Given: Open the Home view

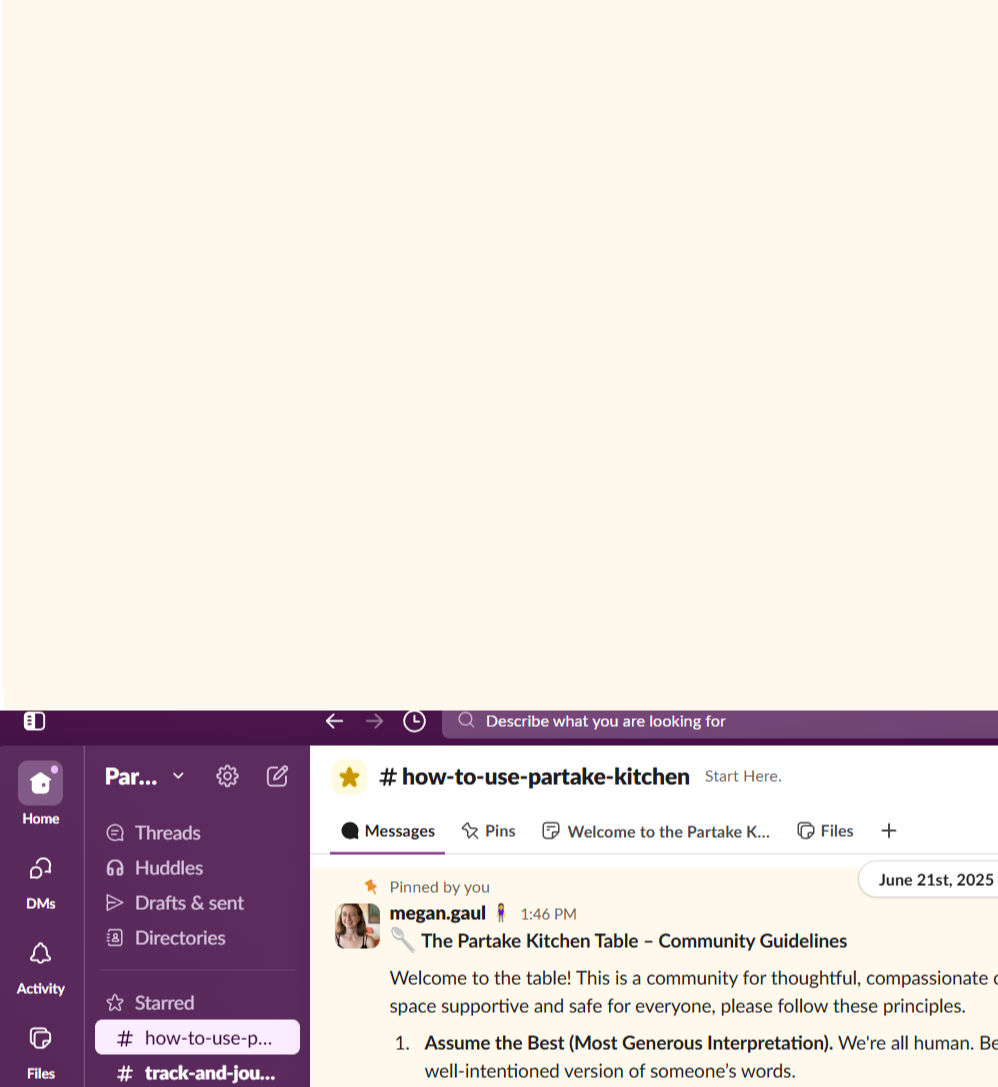Looking at the screenshot, I should pos(40,794).
